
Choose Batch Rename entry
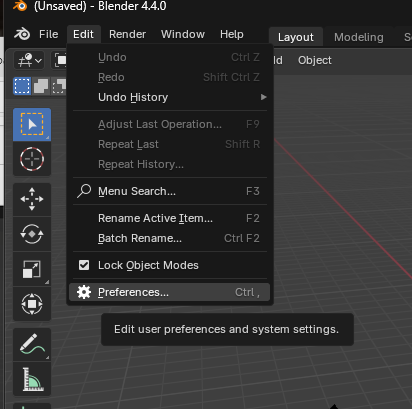coord(170,238)
